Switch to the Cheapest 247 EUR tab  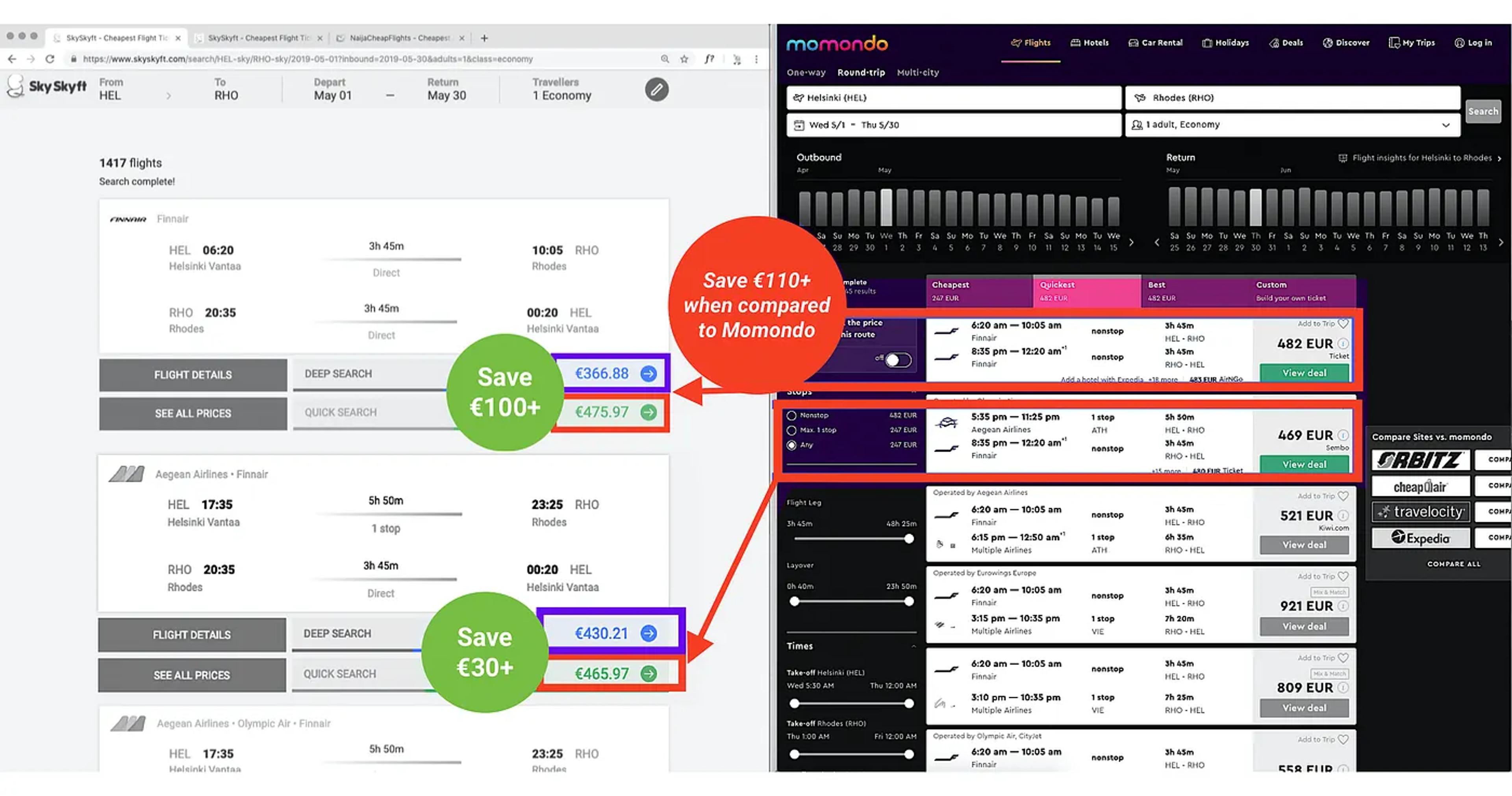[979, 291]
